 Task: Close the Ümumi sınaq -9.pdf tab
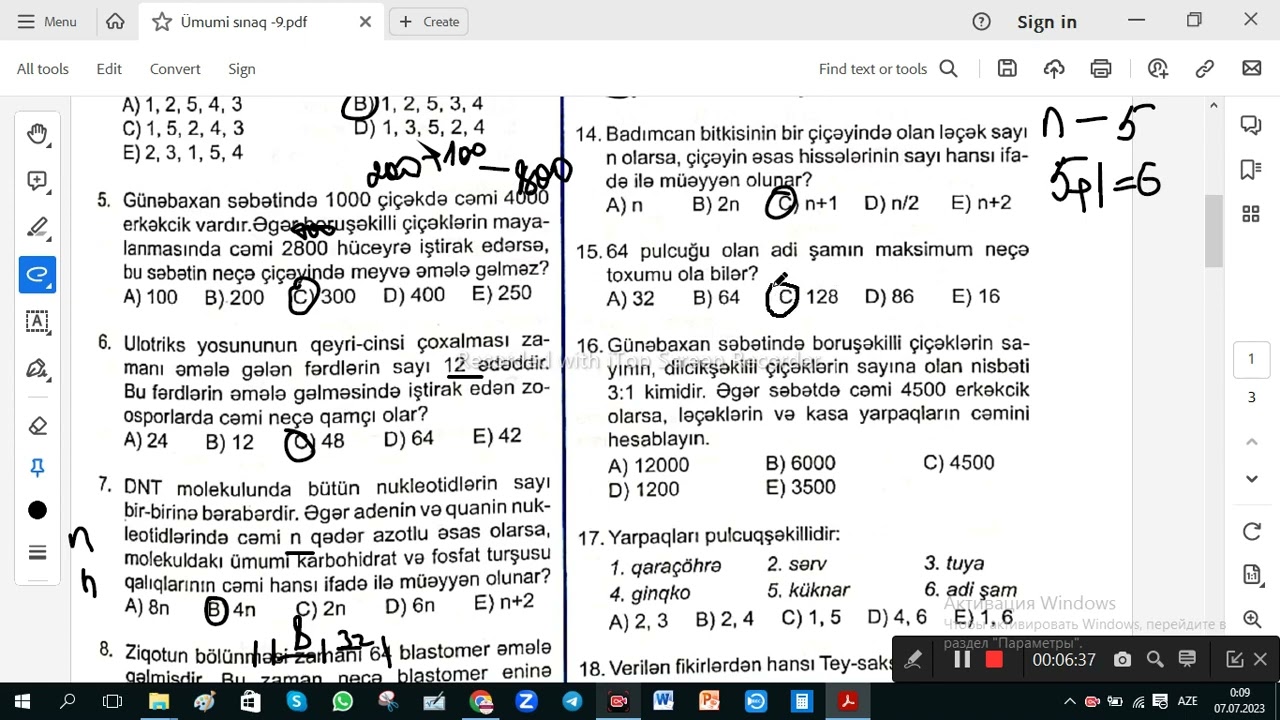(365, 22)
